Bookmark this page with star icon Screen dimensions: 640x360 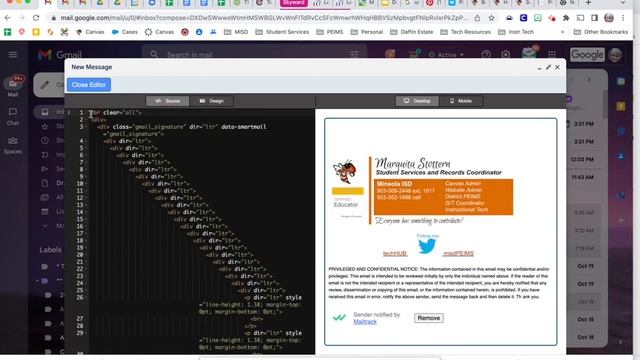pos(491,18)
